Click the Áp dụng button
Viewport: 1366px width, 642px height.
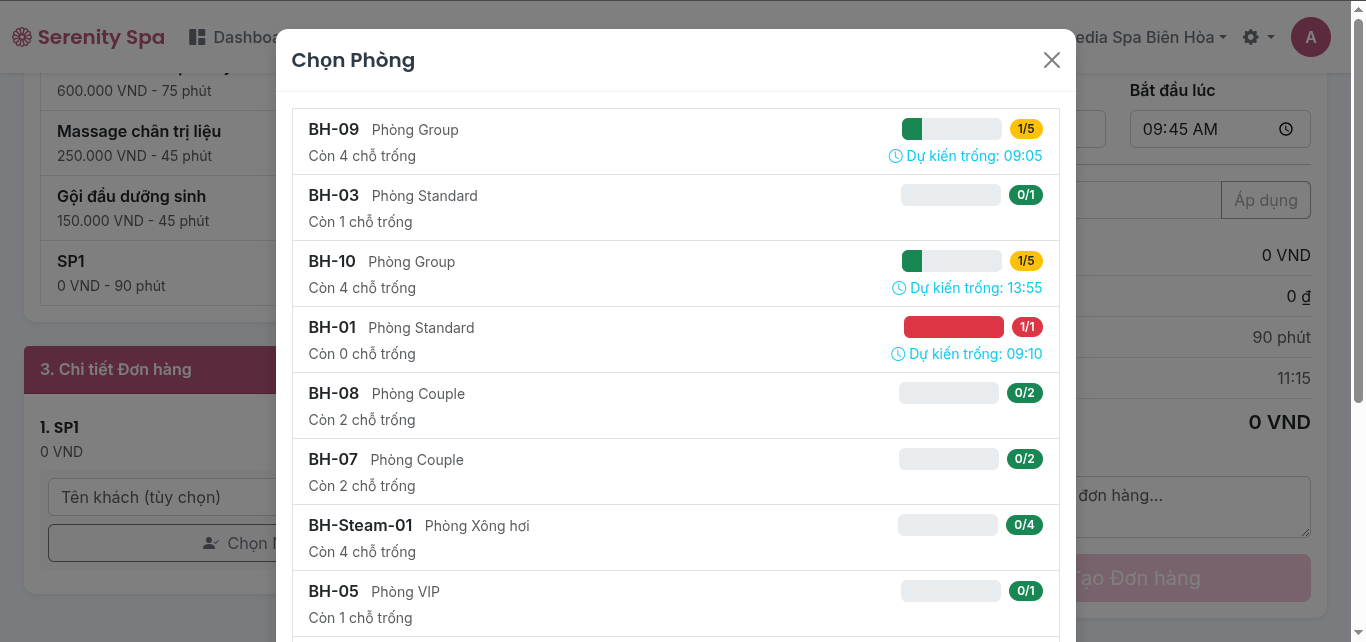pyautogui.click(x=1265, y=200)
